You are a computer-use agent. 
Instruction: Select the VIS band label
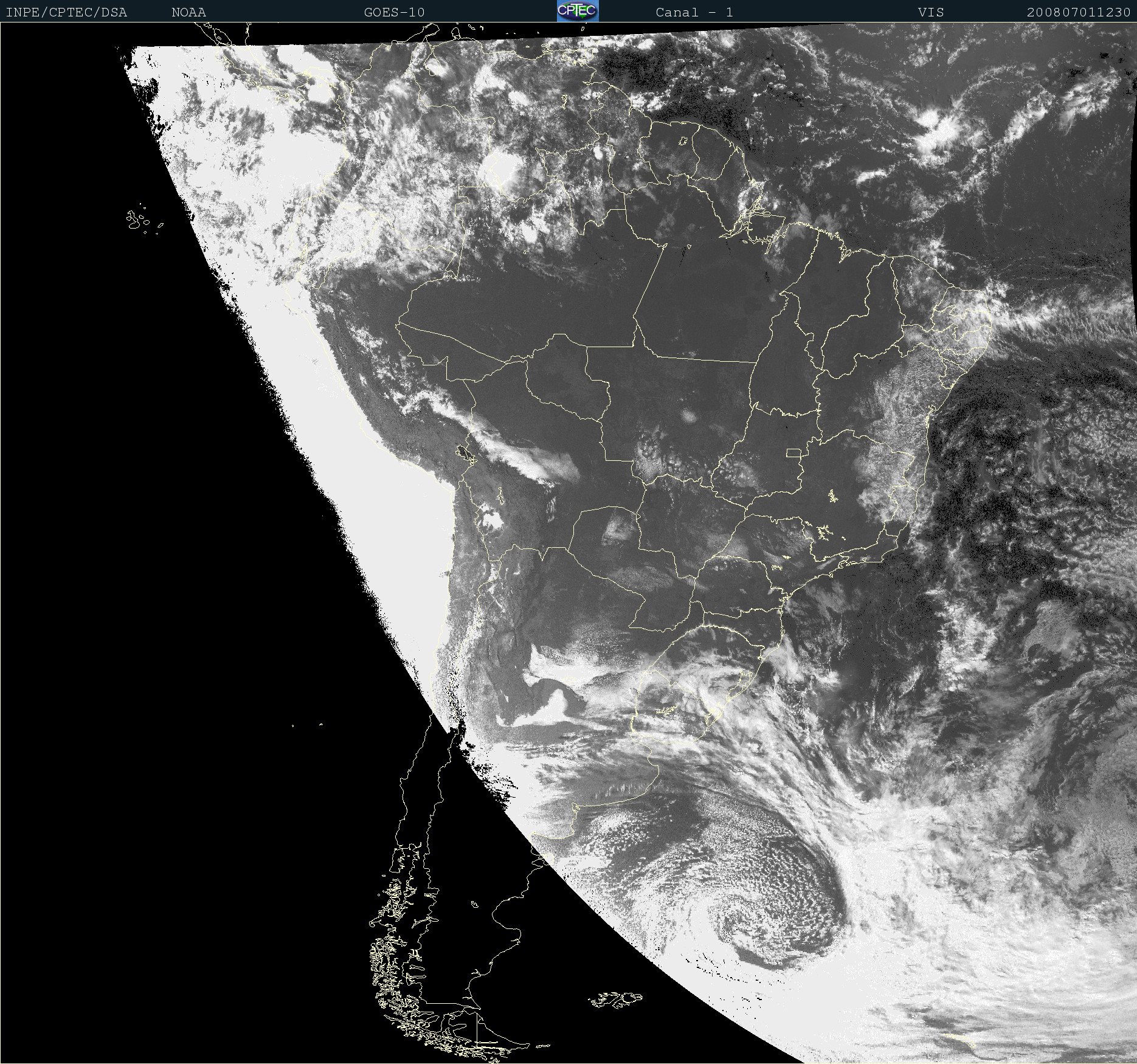pyautogui.click(x=931, y=12)
